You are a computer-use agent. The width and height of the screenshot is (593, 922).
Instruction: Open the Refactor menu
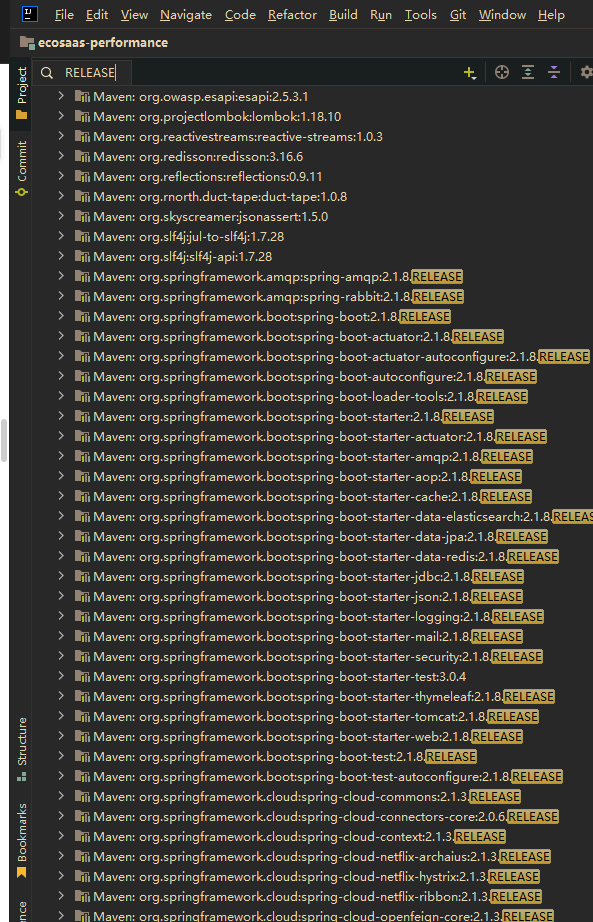click(292, 15)
